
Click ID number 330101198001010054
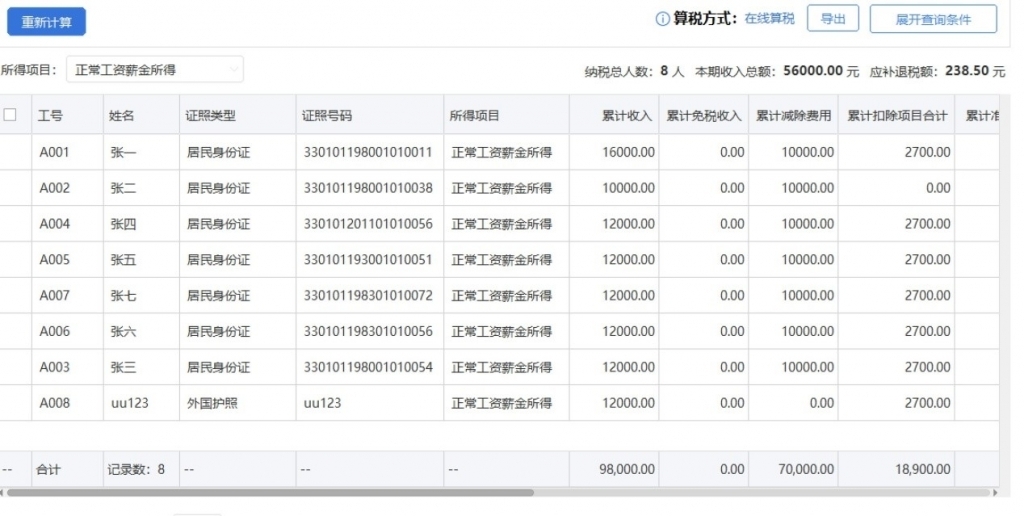(x=368, y=367)
